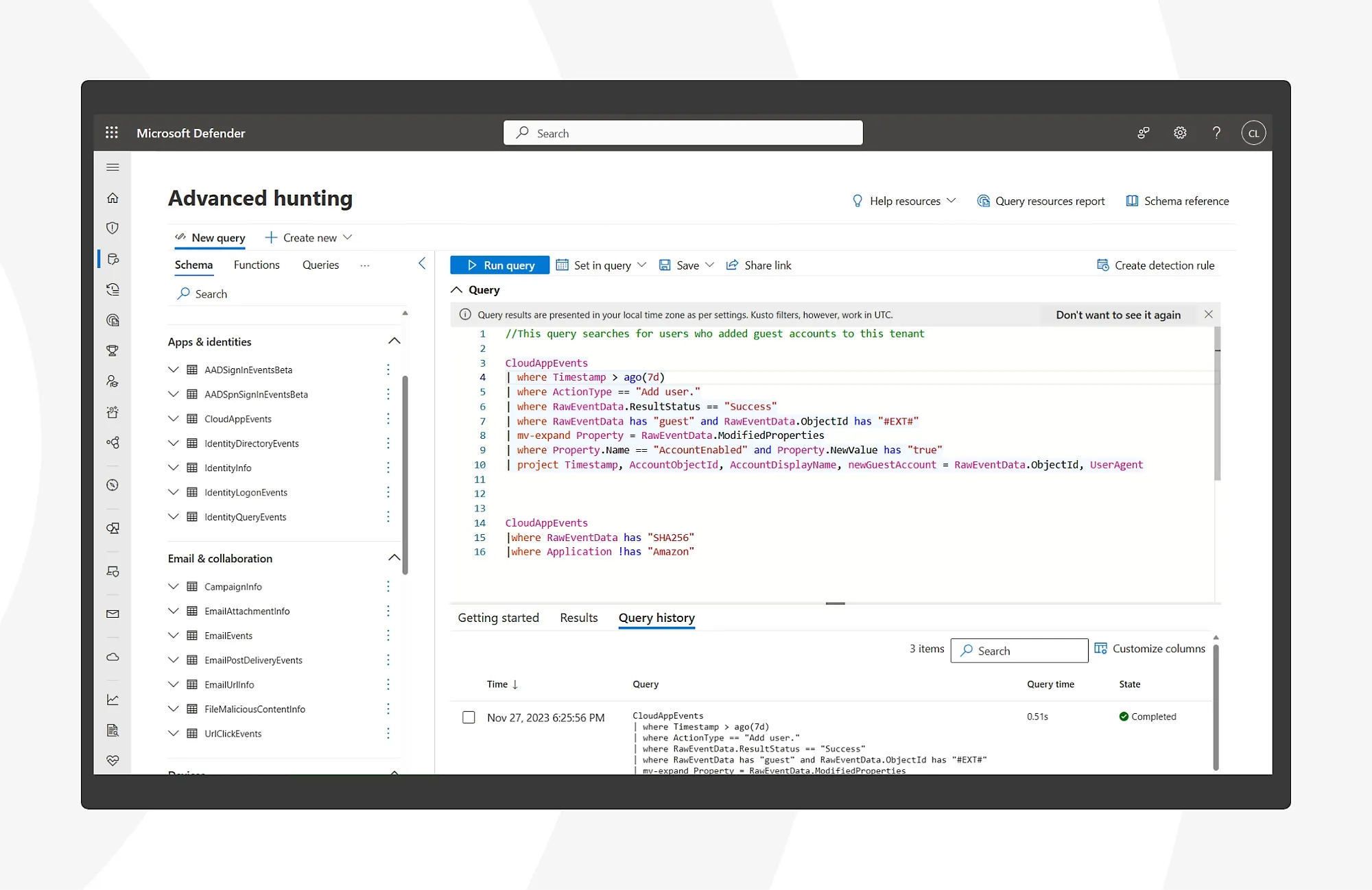1372x890 pixels.
Task: Collapse the Query section header
Action: [456, 290]
